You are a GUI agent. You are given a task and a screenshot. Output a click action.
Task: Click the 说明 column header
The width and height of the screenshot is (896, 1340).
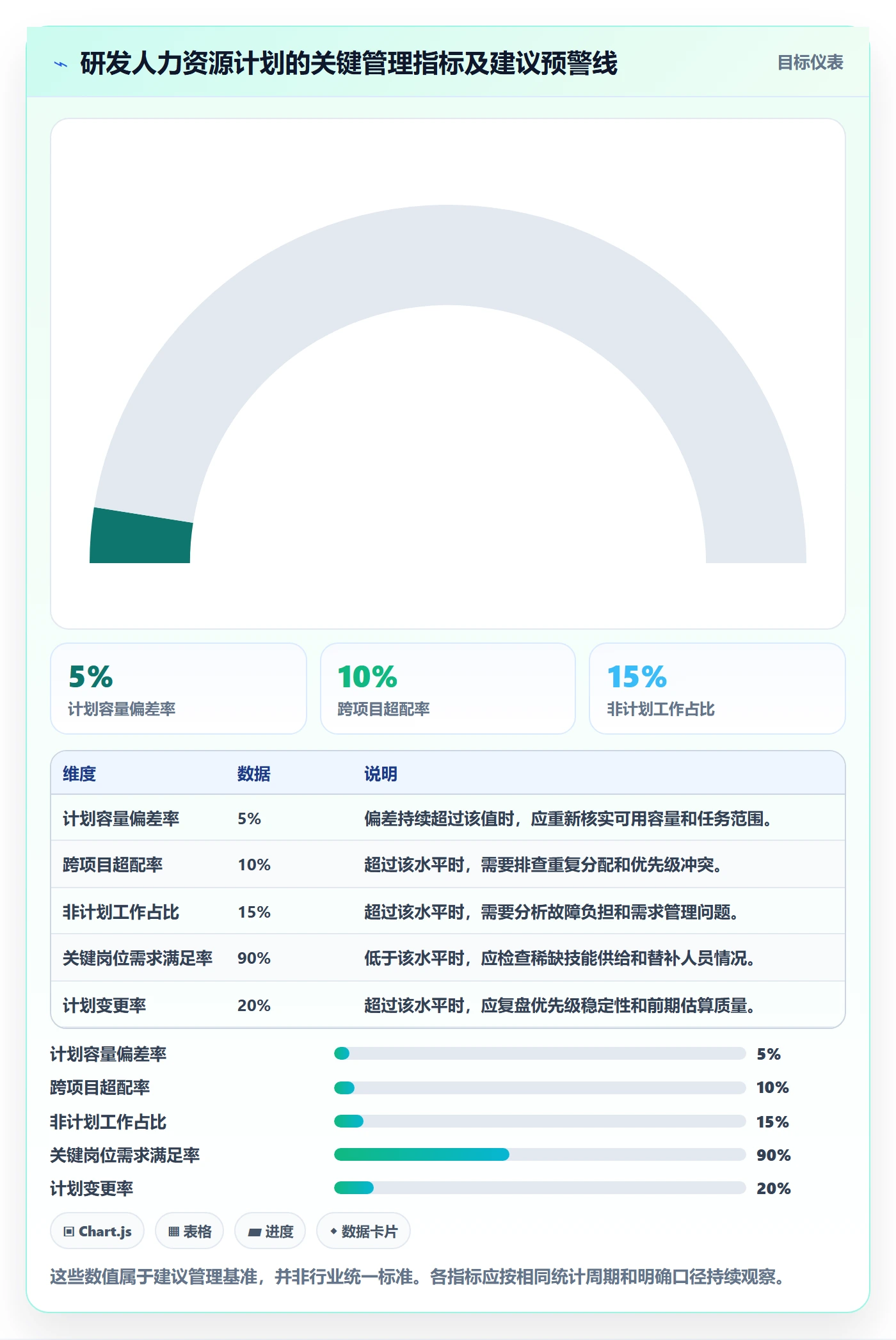pos(381,774)
